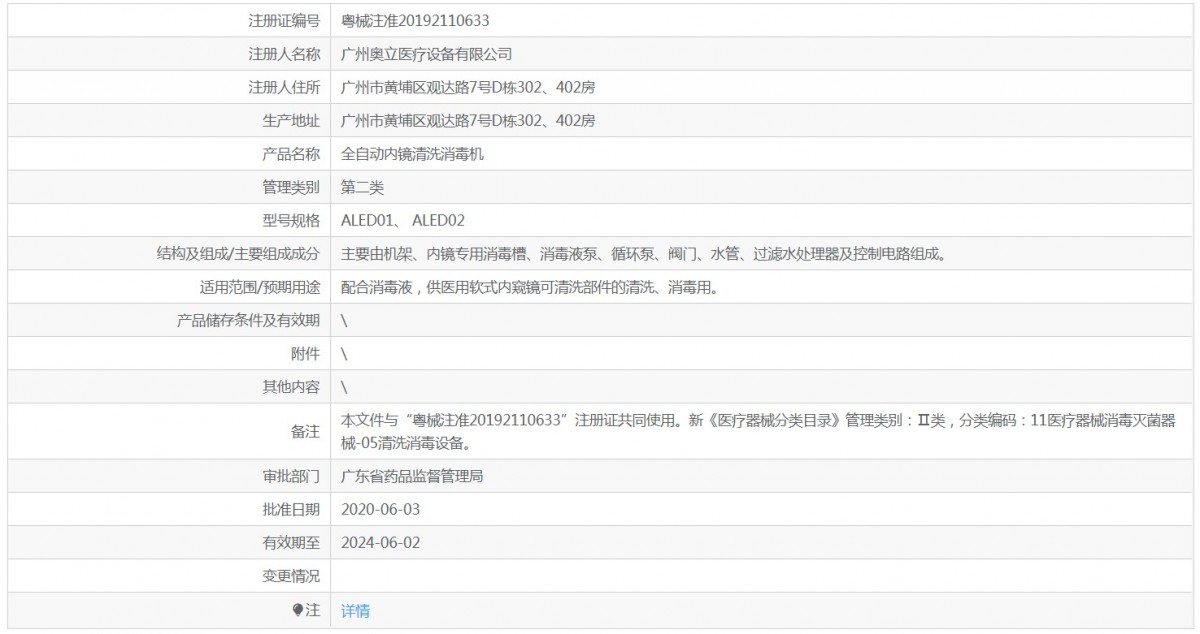Viewport: 1200px width, 634px height.
Task: Click the 审批部门 label
Action: tap(292, 476)
